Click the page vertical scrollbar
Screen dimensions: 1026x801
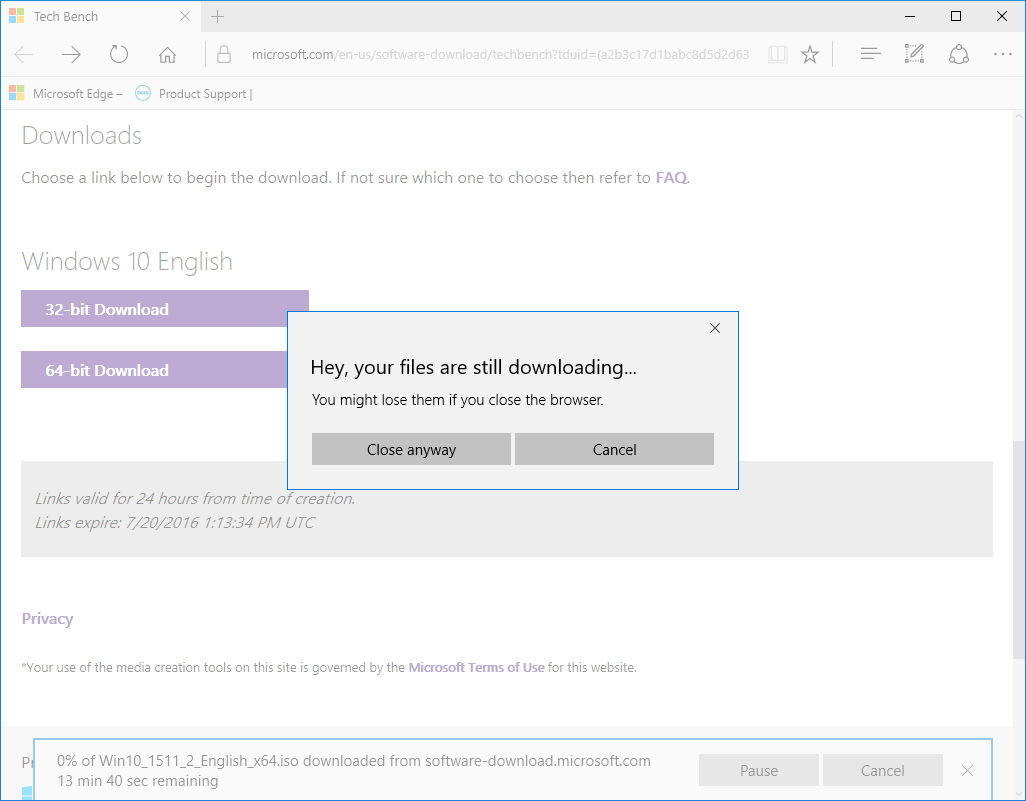coord(1019,550)
